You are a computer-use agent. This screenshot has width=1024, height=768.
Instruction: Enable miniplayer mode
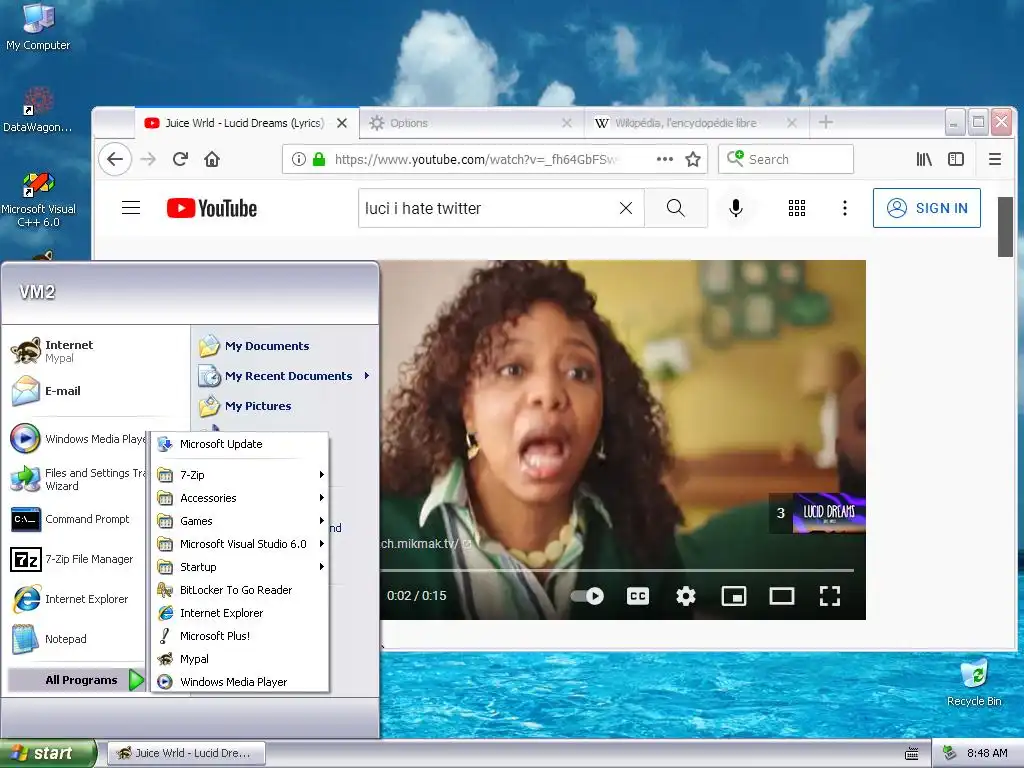click(x=733, y=596)
